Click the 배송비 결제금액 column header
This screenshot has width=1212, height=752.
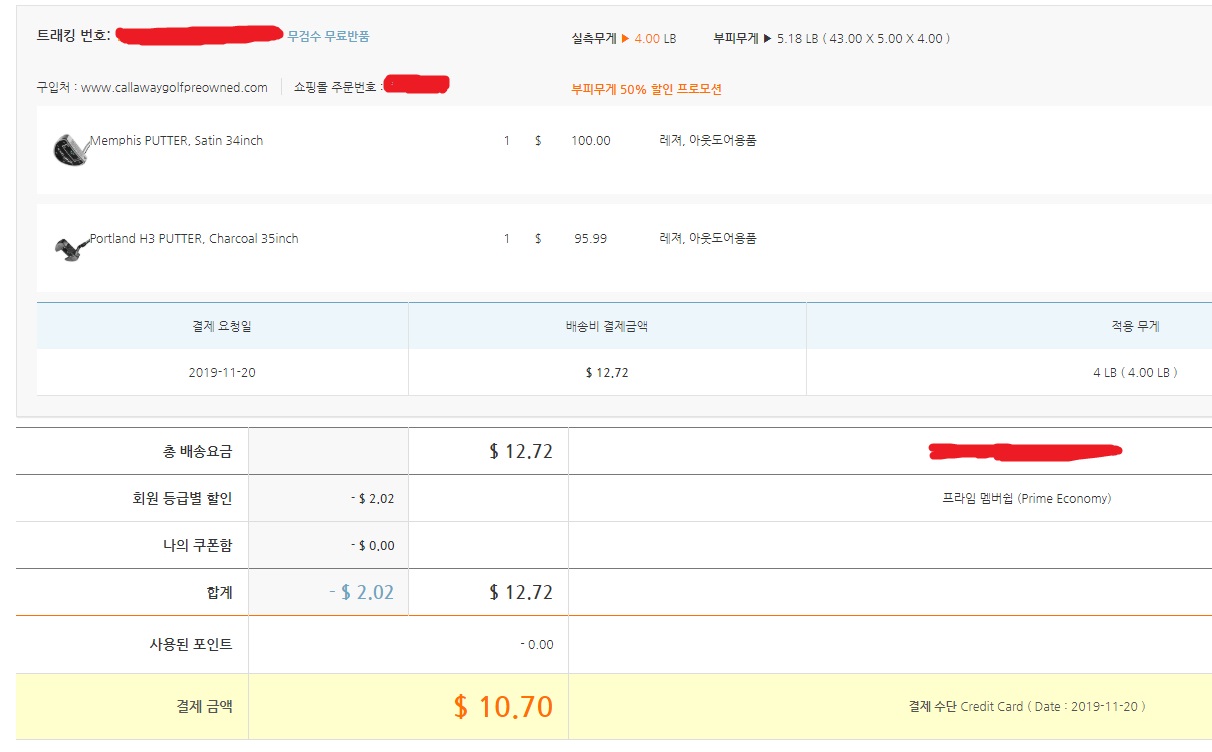[606, 326]
